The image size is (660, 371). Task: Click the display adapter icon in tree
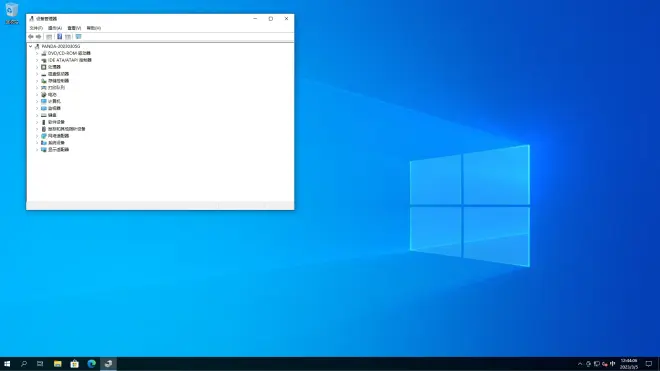tap(44, 149)
